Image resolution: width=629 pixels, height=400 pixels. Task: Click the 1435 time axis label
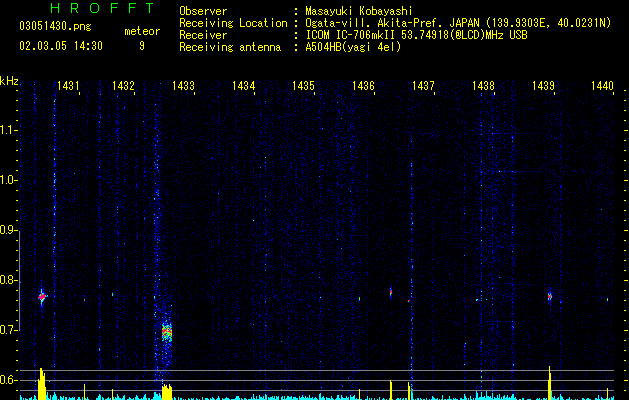point(303,85)
